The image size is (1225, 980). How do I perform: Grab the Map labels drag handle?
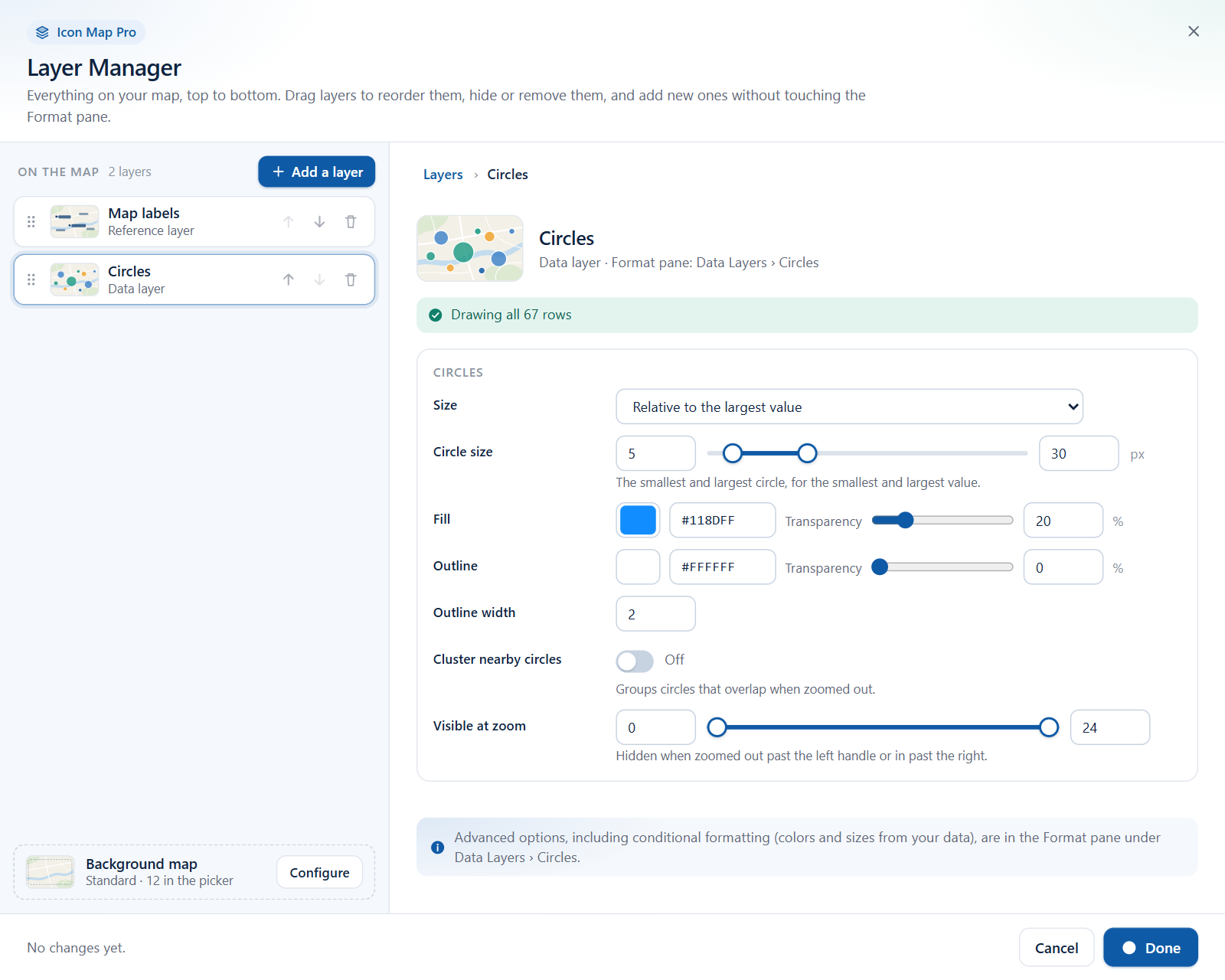(31, 222)
